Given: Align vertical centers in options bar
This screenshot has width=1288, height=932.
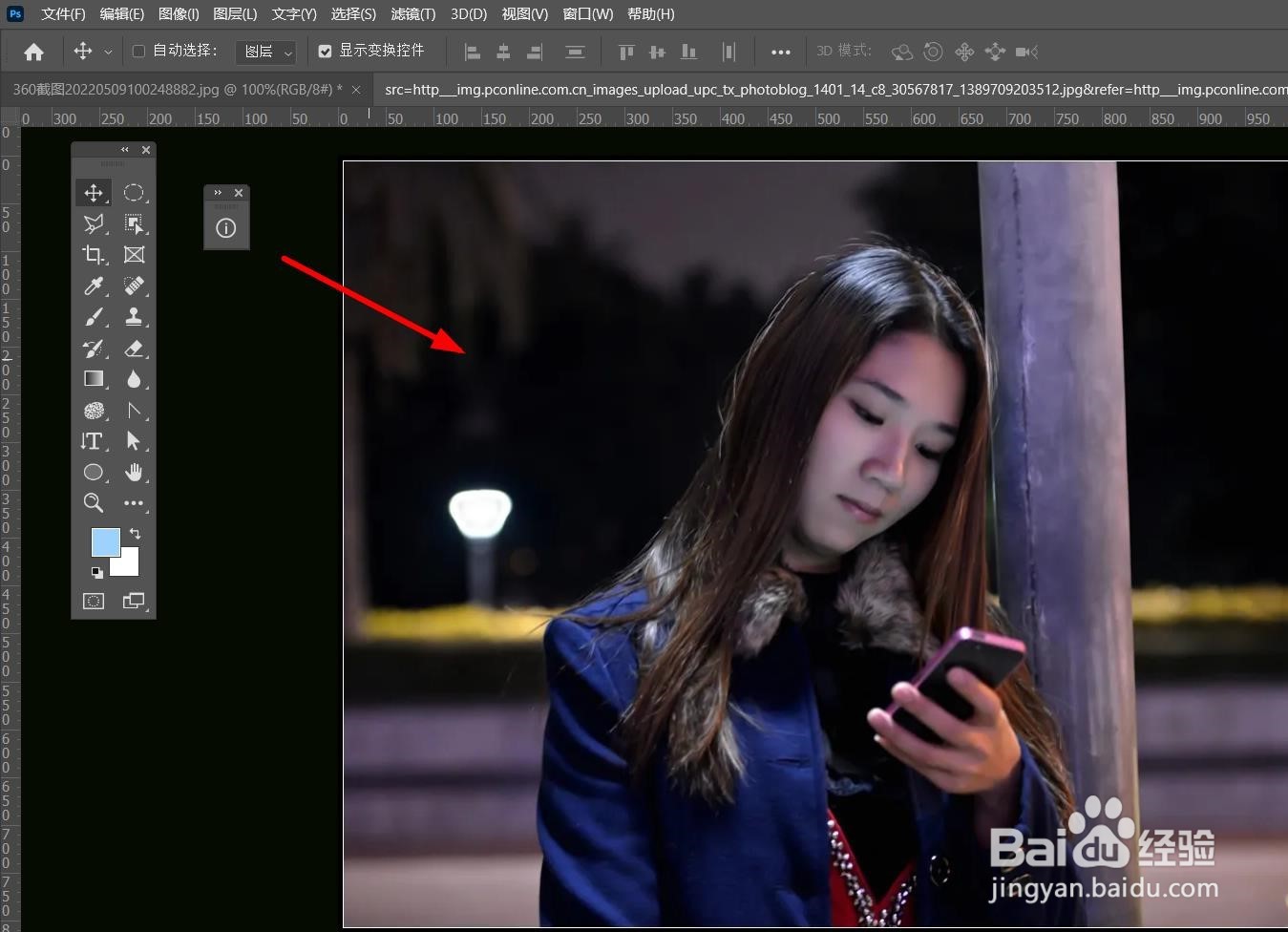Looking at the screenshot, I should pos(657,52).
